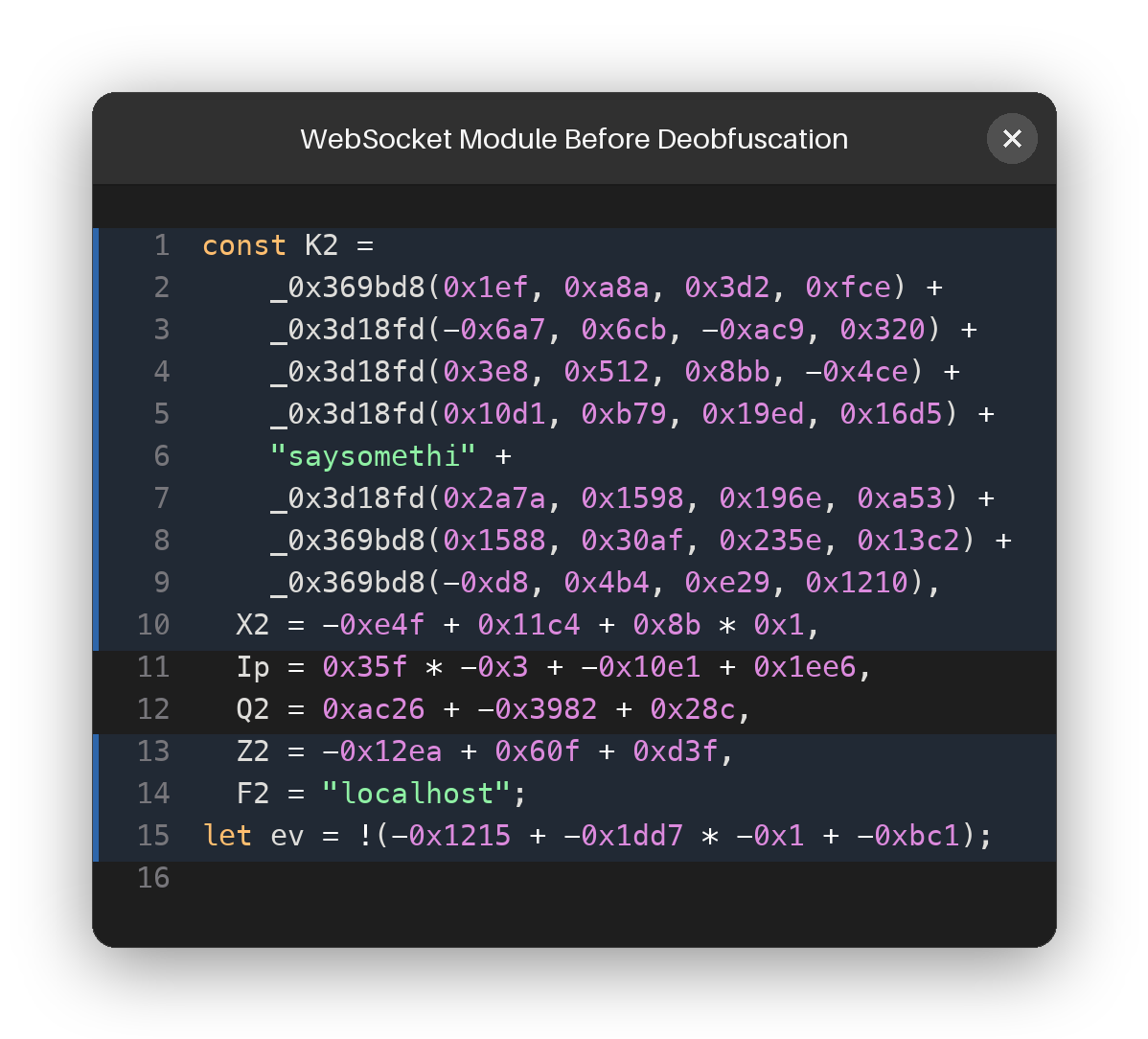Click hex value 0x1dd7 on line 15
Screen dimensions: 1148x1039
(x=632, y=836)
